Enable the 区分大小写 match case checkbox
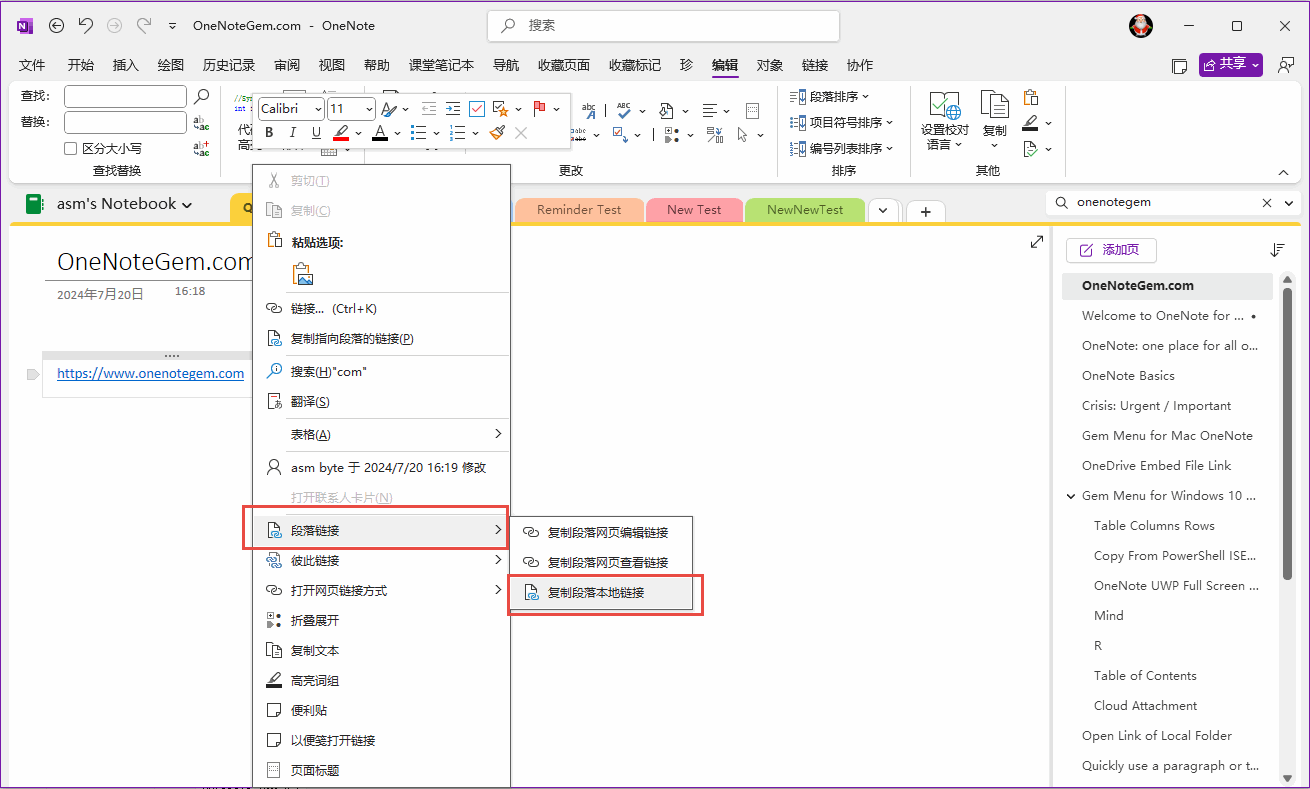This screenshot has width=1310, height=789. (70, 147)
